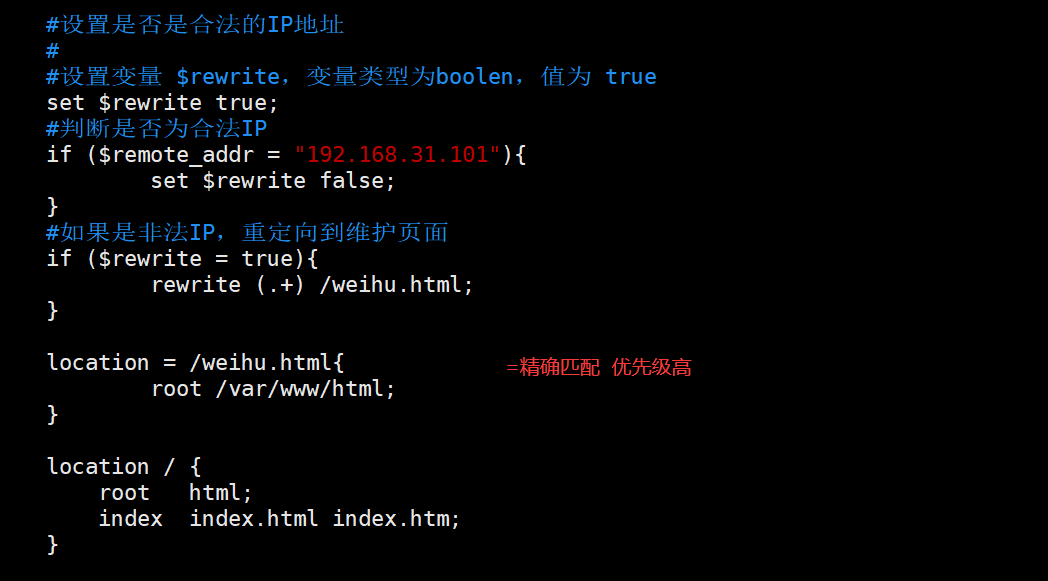Click the lone '#' comment line

point(53,51)
